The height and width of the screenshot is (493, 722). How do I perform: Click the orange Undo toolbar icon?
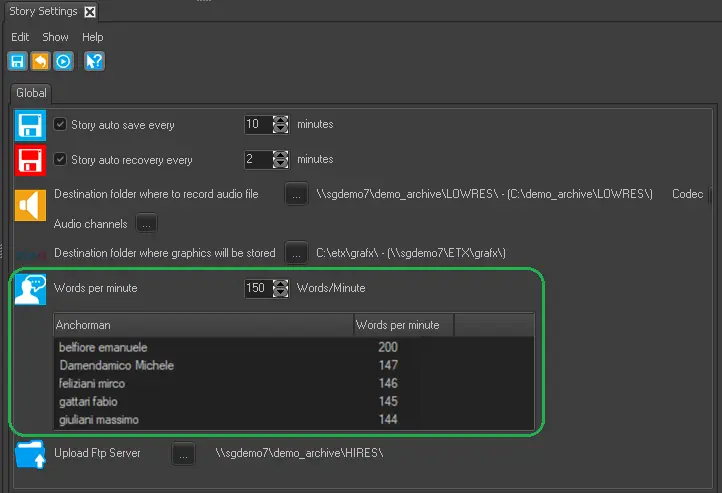(x=40, y=61)
